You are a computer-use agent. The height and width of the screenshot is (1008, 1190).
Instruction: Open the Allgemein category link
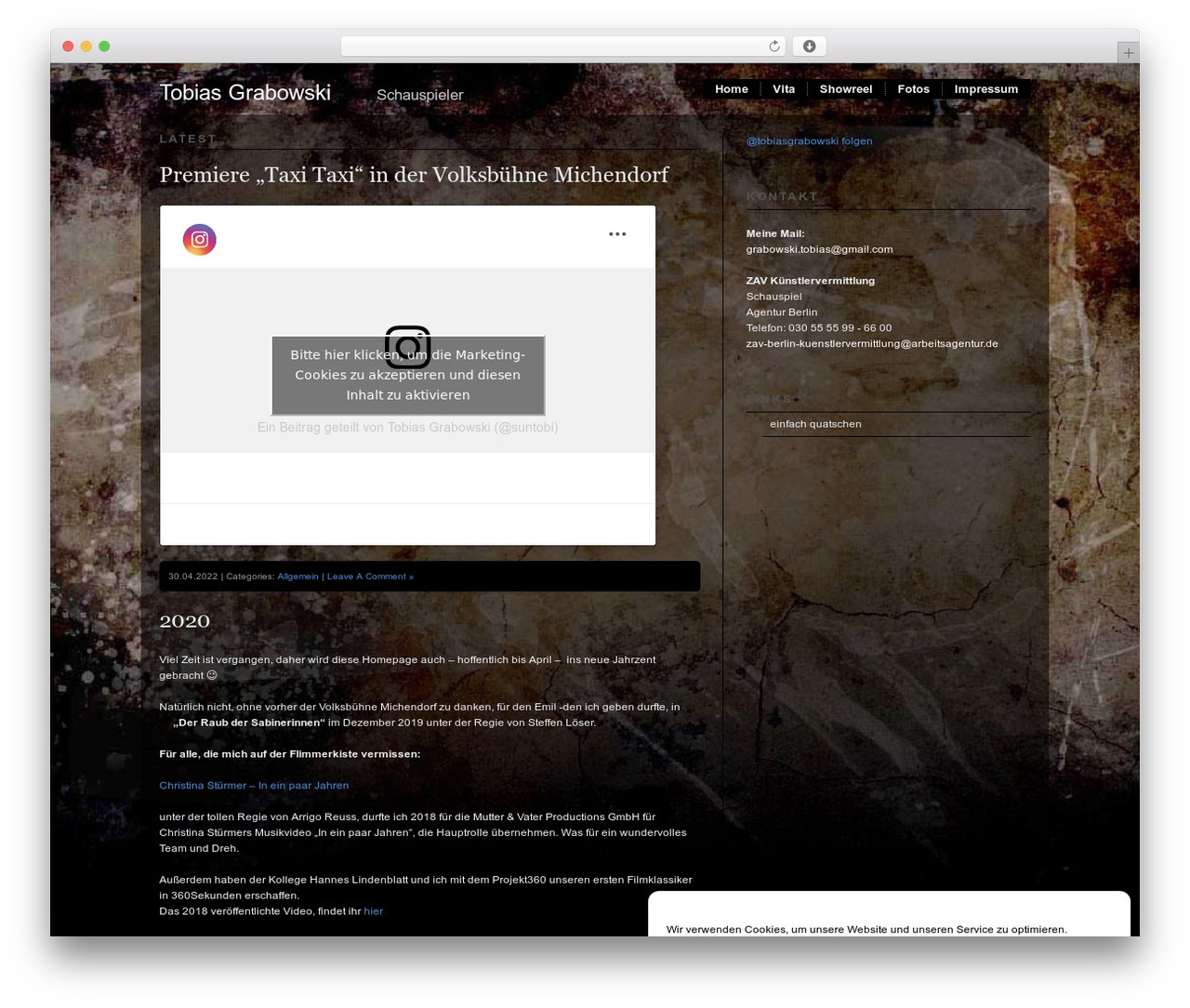pyautogui.click(x=297, y=577)
